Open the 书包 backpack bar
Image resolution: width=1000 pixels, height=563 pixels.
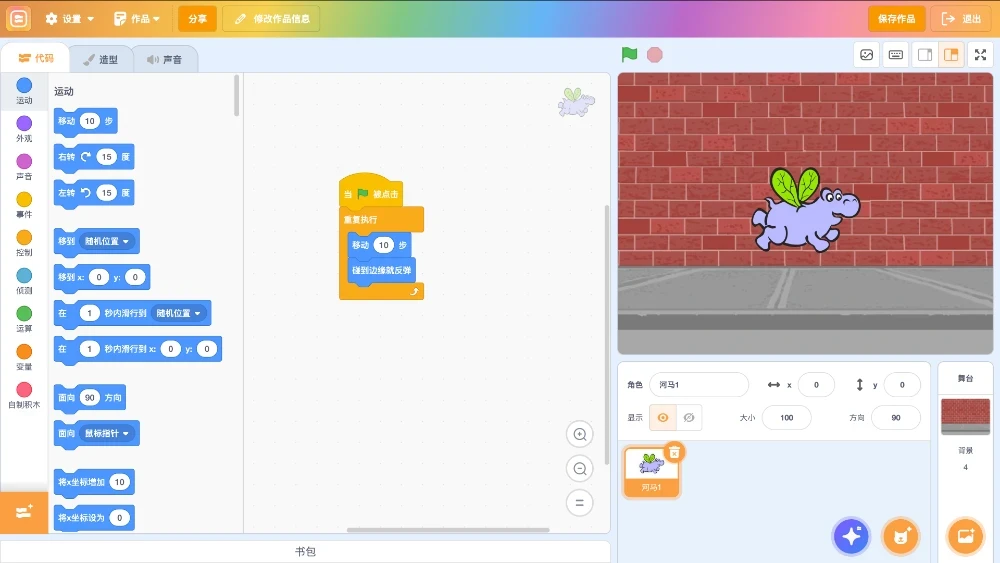click(x=305, y=552)
